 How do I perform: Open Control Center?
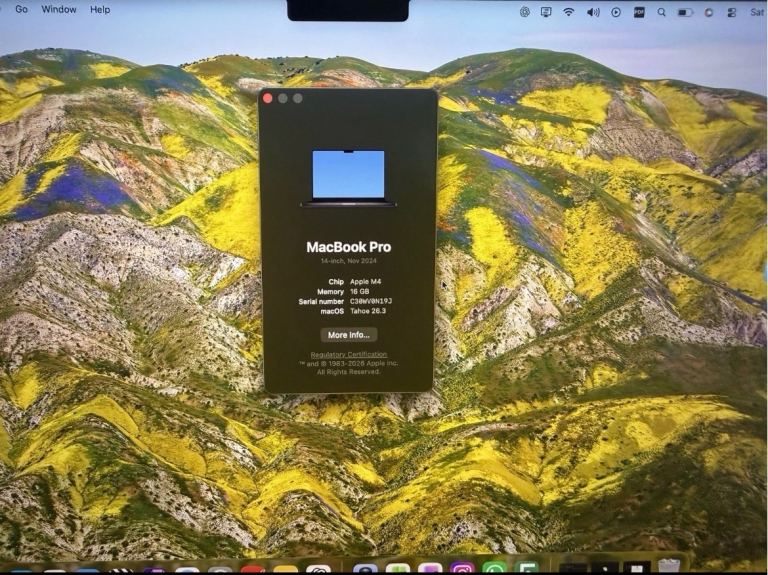pos(732,13)
